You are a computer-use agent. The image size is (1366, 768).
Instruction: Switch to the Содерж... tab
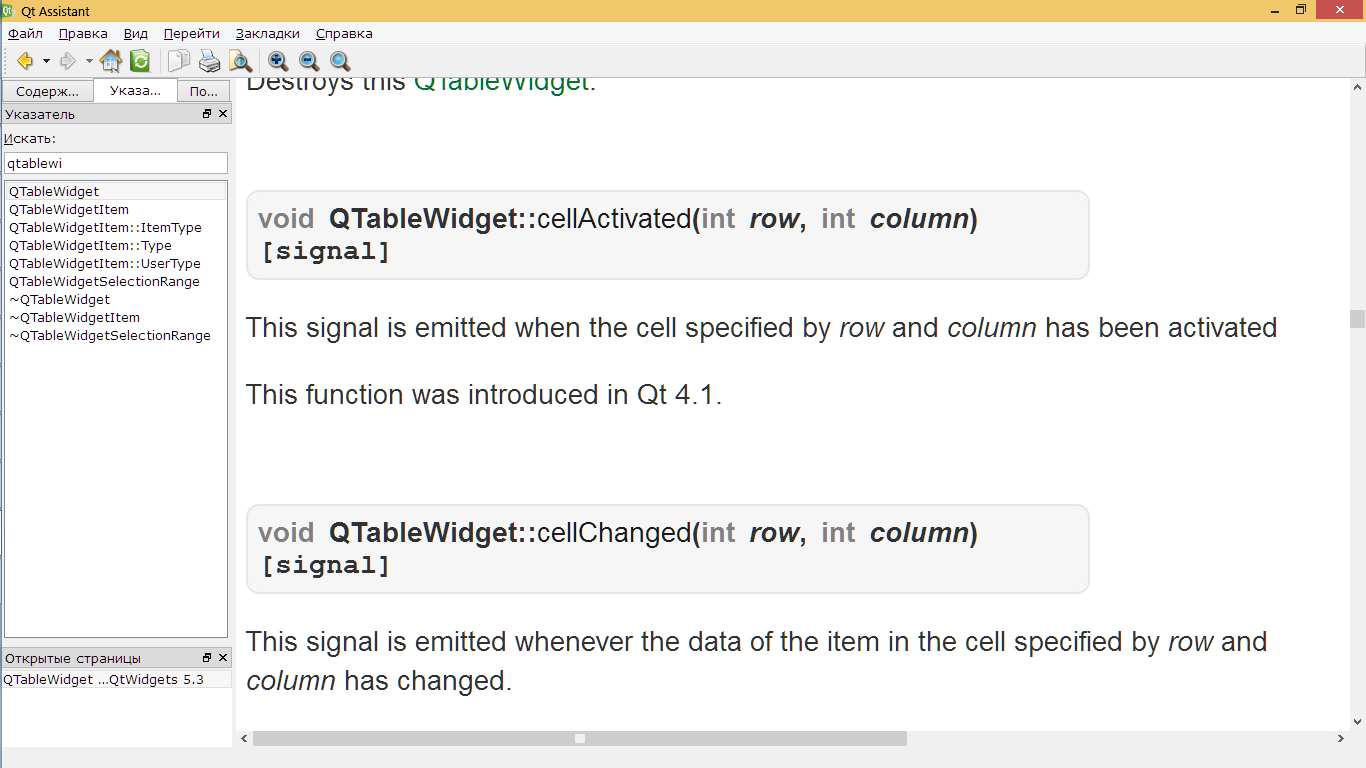pyautogui.click(x=47, y=91)
